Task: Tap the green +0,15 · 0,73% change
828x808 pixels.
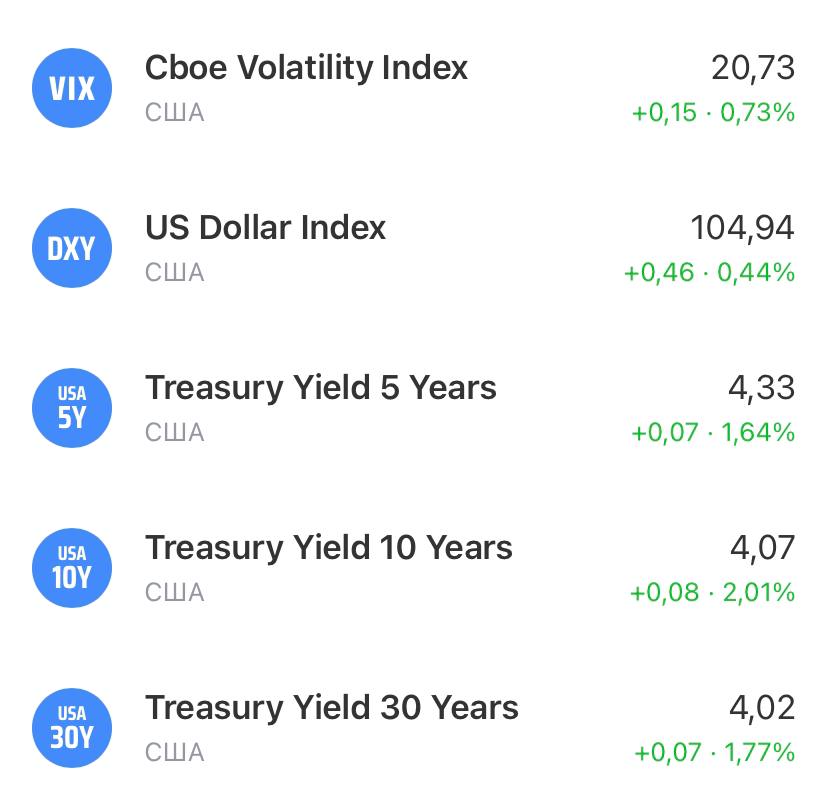Action: 713,113
